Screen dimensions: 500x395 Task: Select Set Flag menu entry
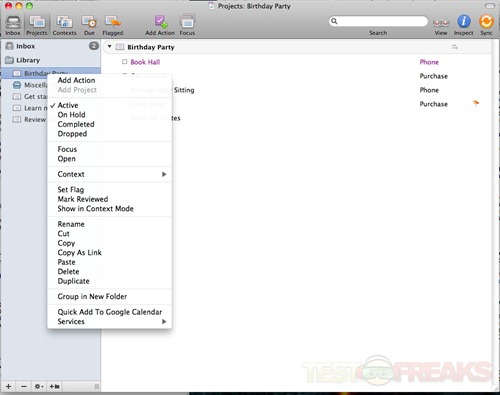point(71,190)
